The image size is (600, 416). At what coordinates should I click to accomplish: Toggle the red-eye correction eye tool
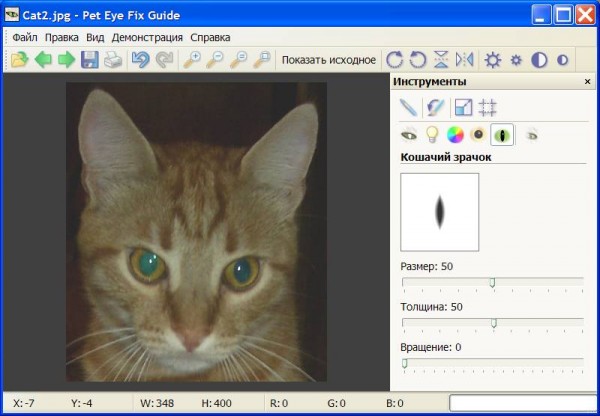coord(408,133)
